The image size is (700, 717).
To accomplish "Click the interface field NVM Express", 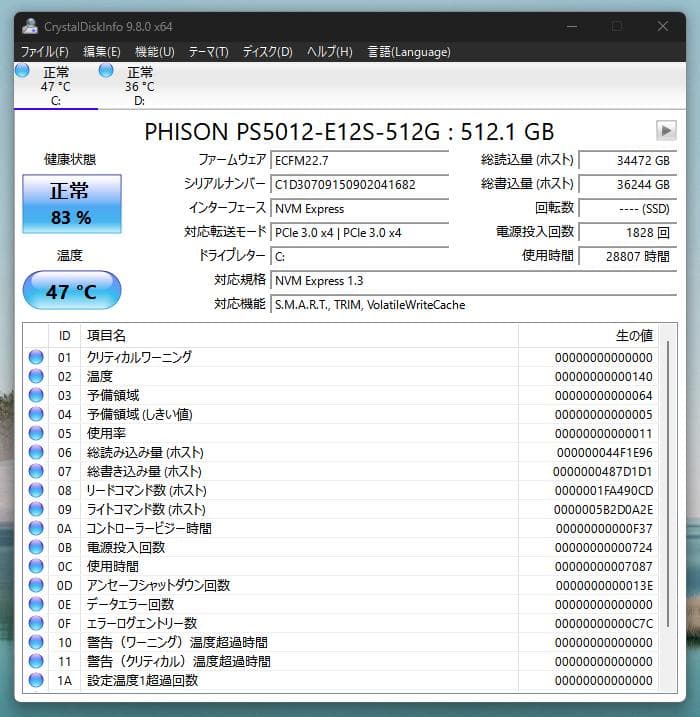I will click(x=359, y=209).
